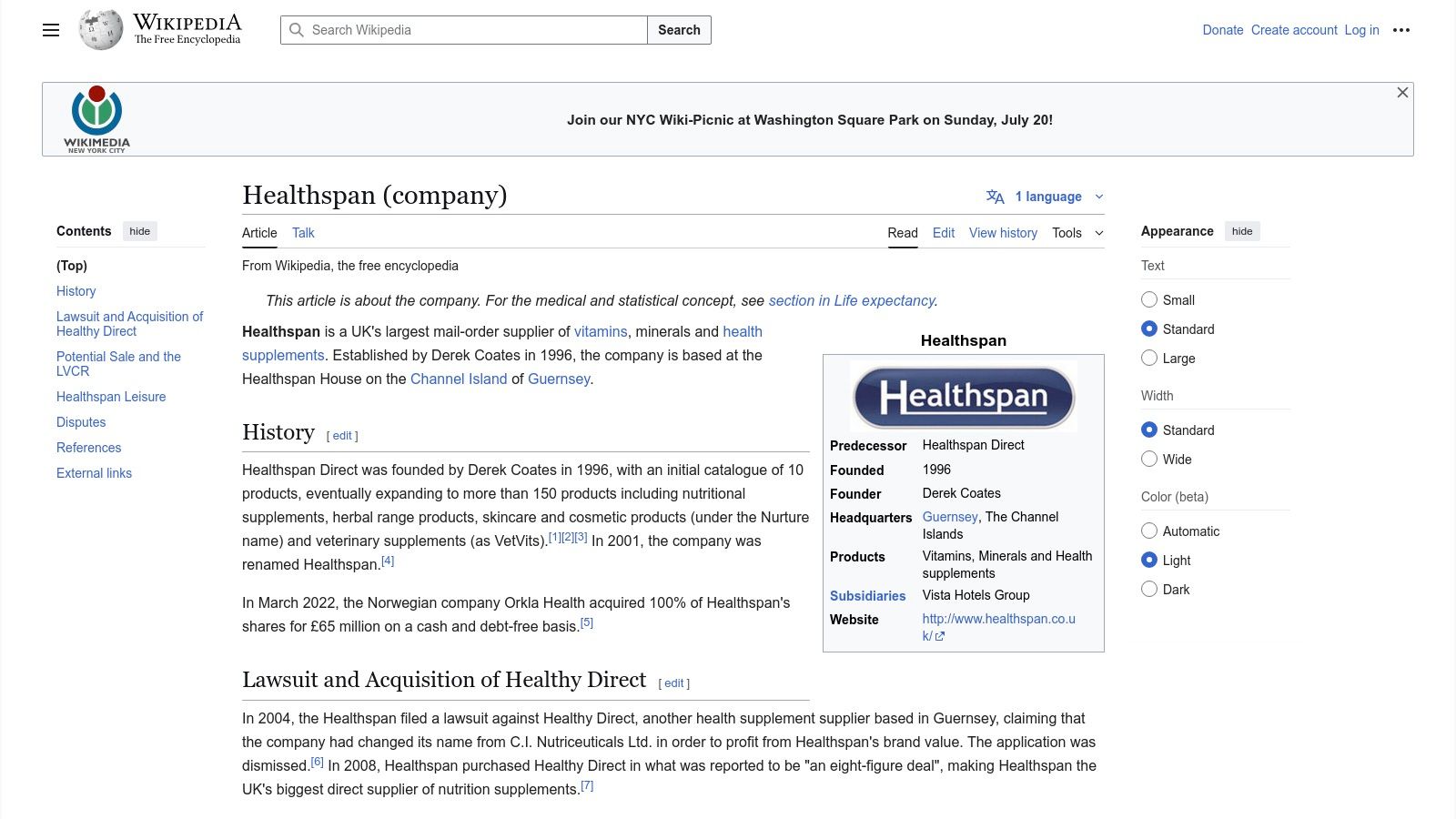This screenshot has width=1456, height=819.
Task: Open the vitamins link
Action: [601, 331]
